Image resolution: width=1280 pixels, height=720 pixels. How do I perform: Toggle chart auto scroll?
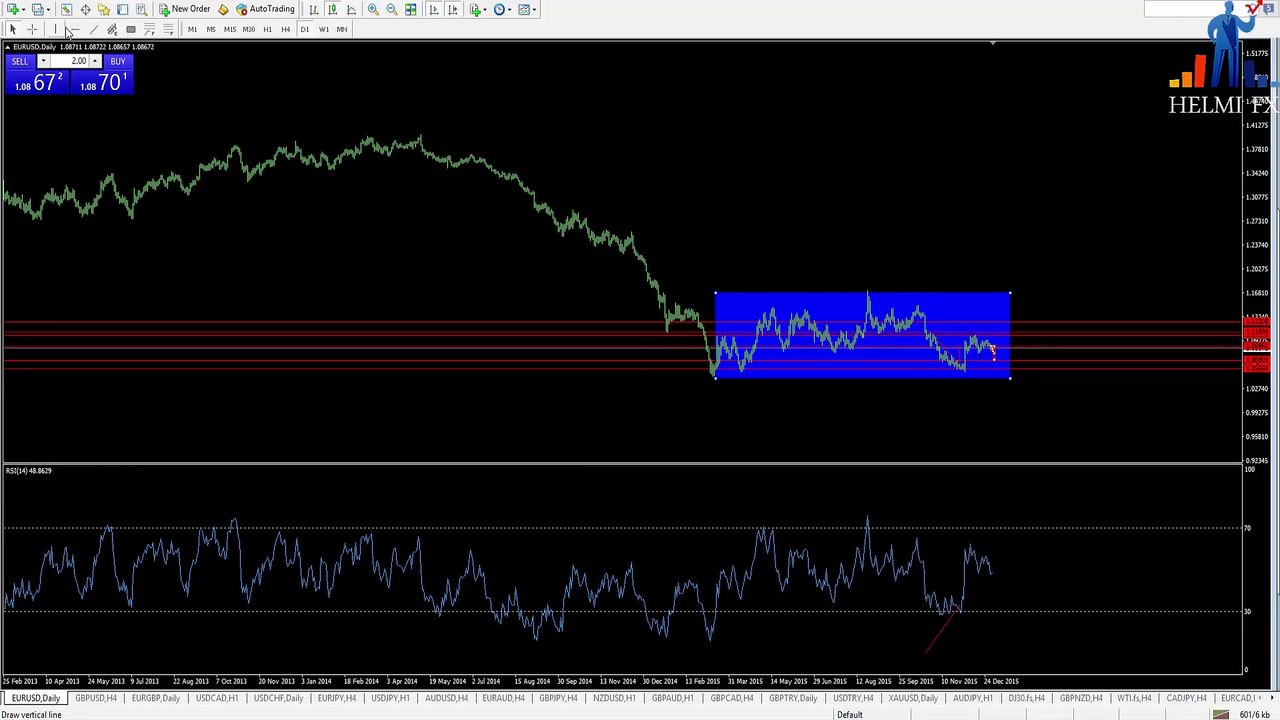(x=433, y=9)
